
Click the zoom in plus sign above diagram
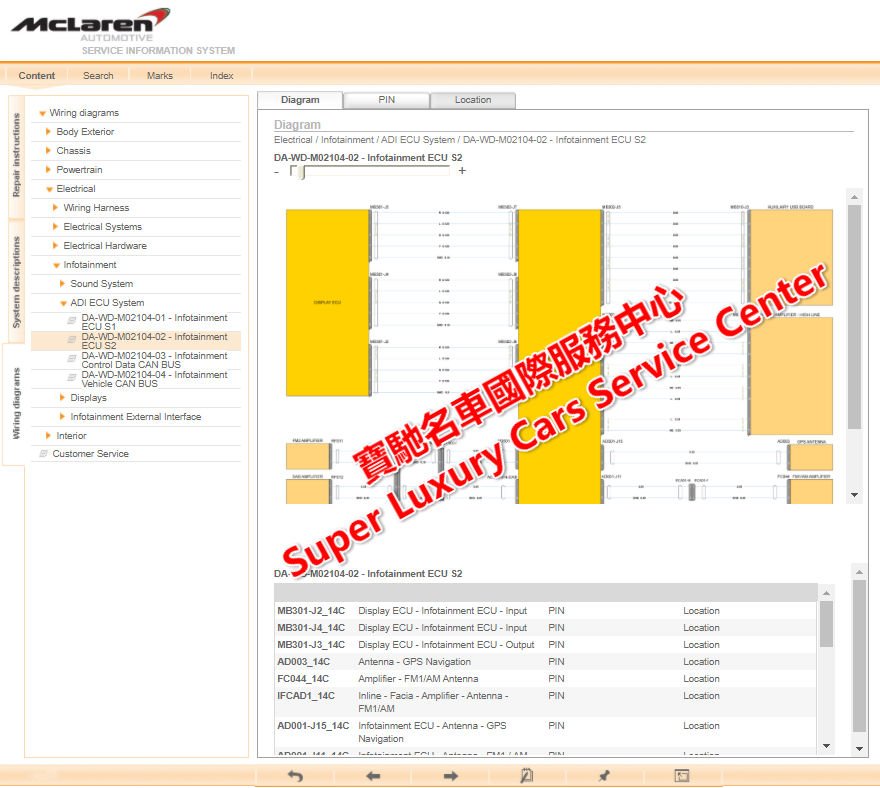(x=462, y=171)
